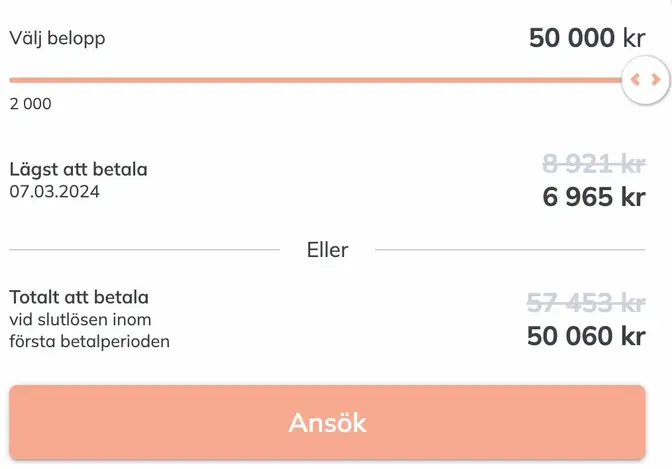
Task: Select the 50 000 kr amount value
Action: (x=587, y=39)
